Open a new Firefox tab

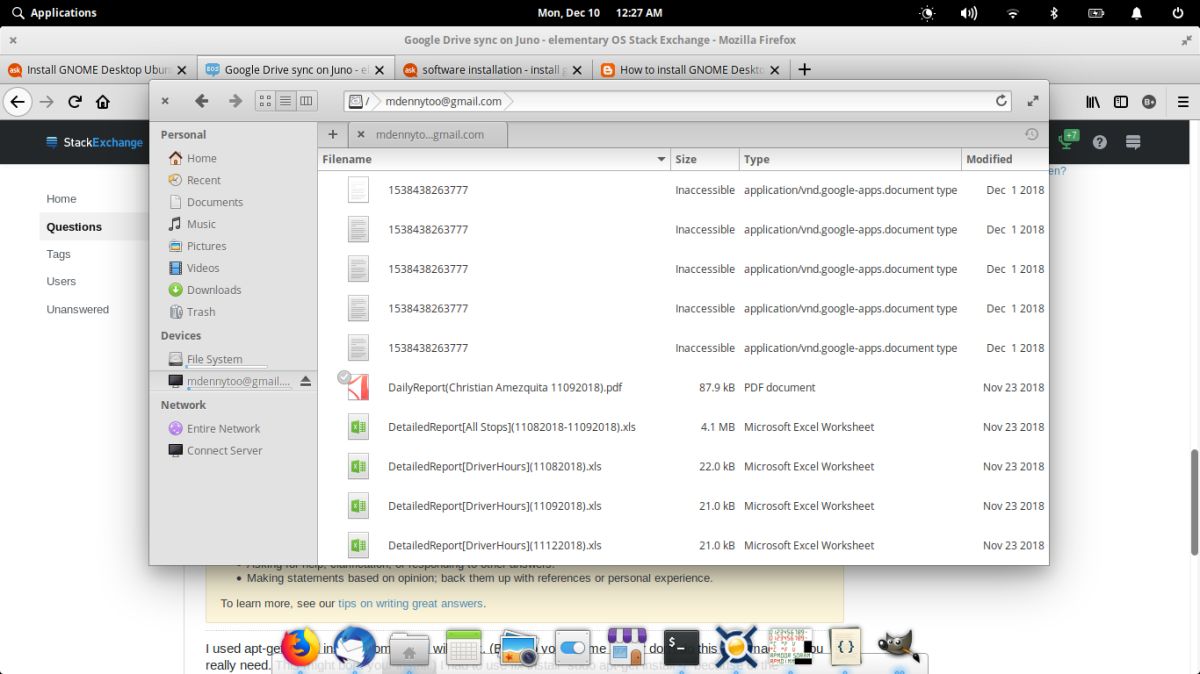pos(804,69)
